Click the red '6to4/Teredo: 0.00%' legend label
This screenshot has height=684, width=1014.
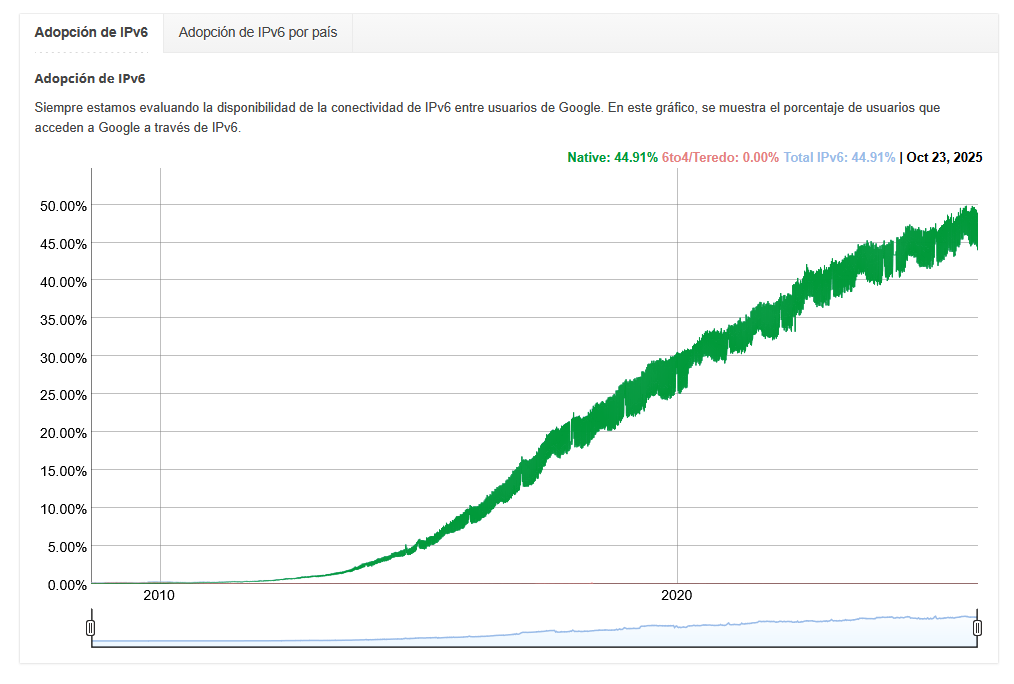click(720, 157)
